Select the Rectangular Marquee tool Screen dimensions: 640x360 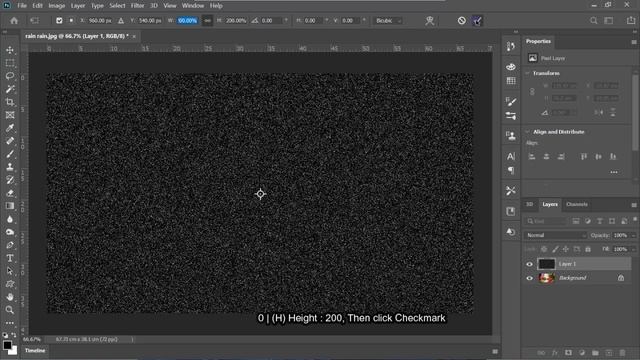pos(10,63)
